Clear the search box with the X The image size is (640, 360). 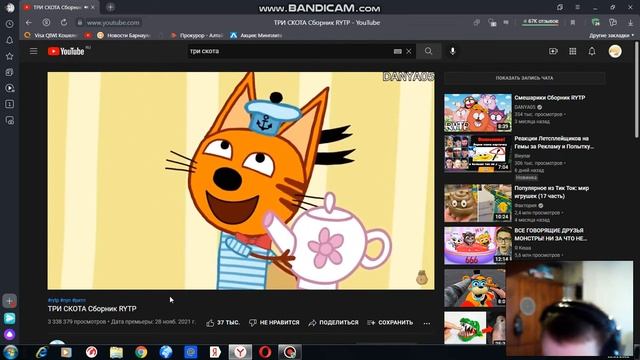(409, 51)
